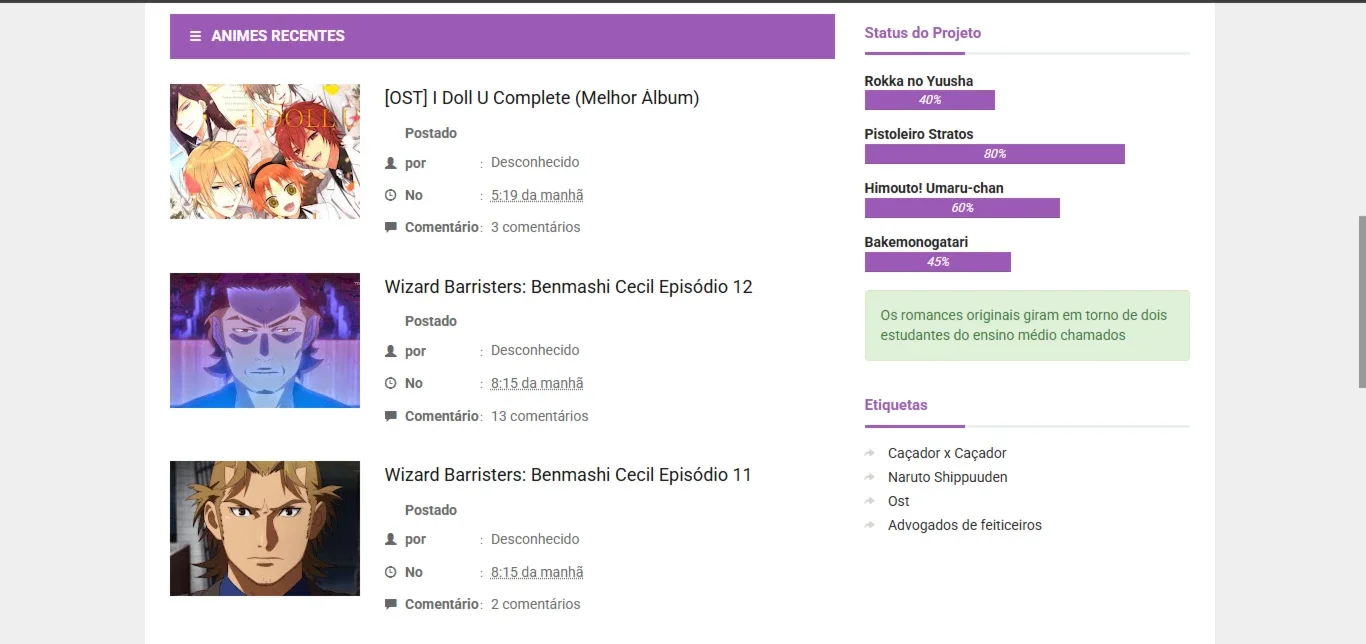Select the Caçador x Caçador tag

tap(947, 453)
